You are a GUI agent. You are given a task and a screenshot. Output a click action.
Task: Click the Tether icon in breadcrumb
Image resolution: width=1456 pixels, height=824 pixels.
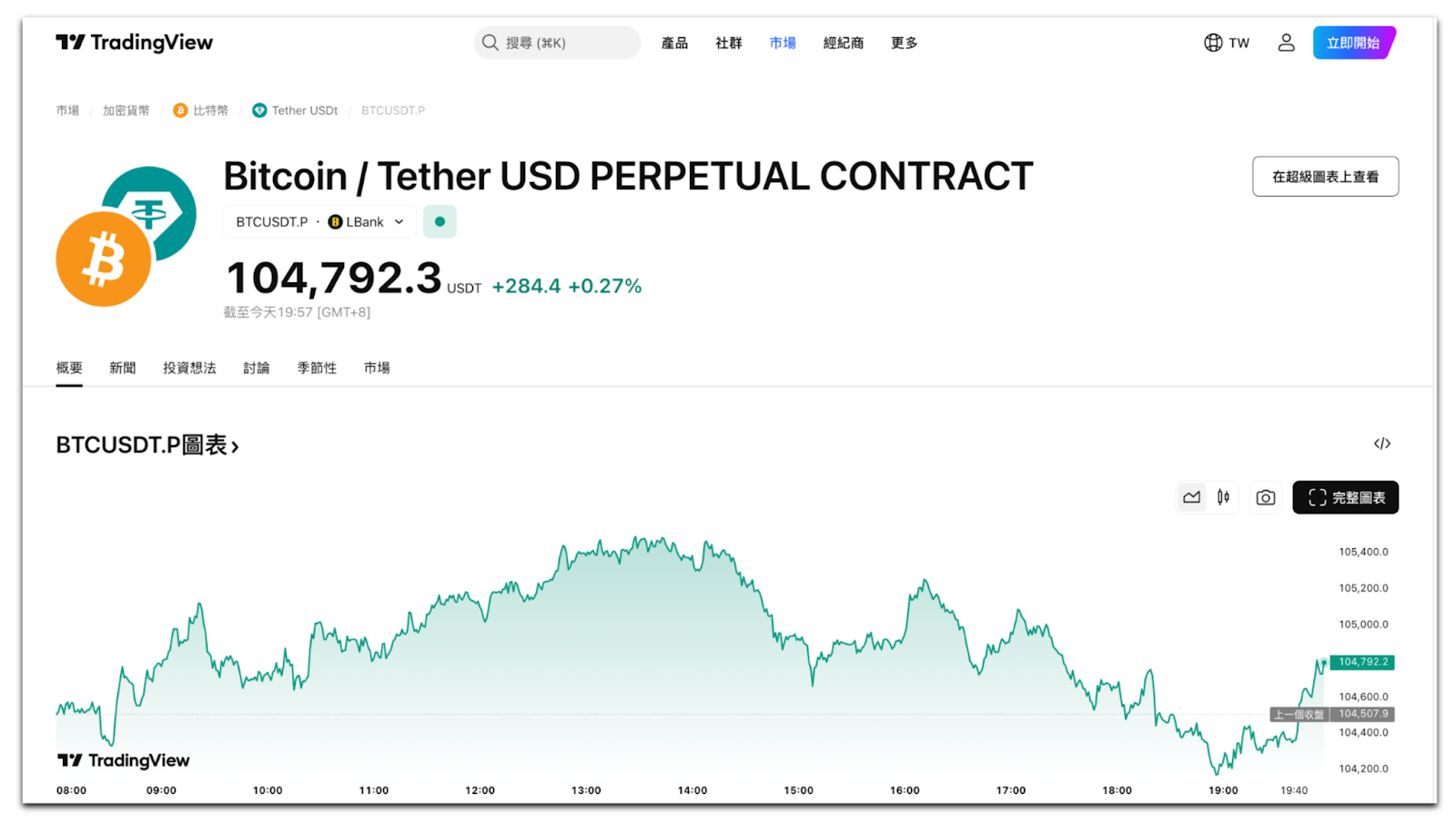tap(259, 111)
